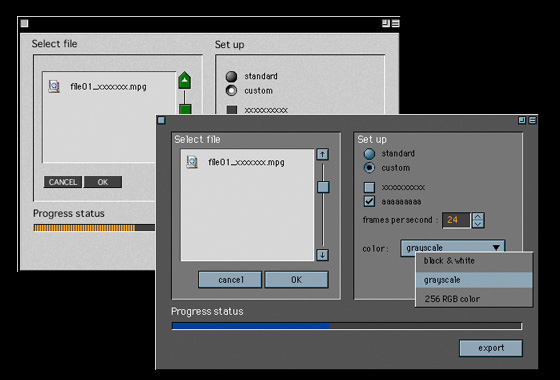Click the mpg file icon in the front window list
Image resolution: width=560 pixels, height=380 pixels.
tap(192, 162)
